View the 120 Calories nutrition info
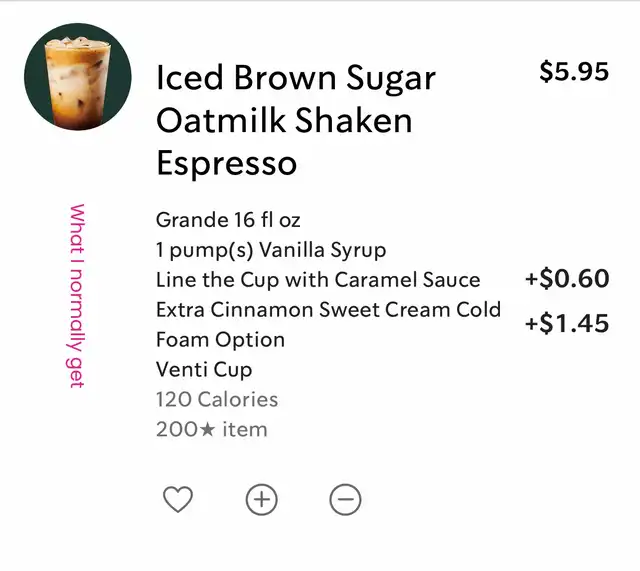The height and width of the screenshot is (571, 640). 217,400
